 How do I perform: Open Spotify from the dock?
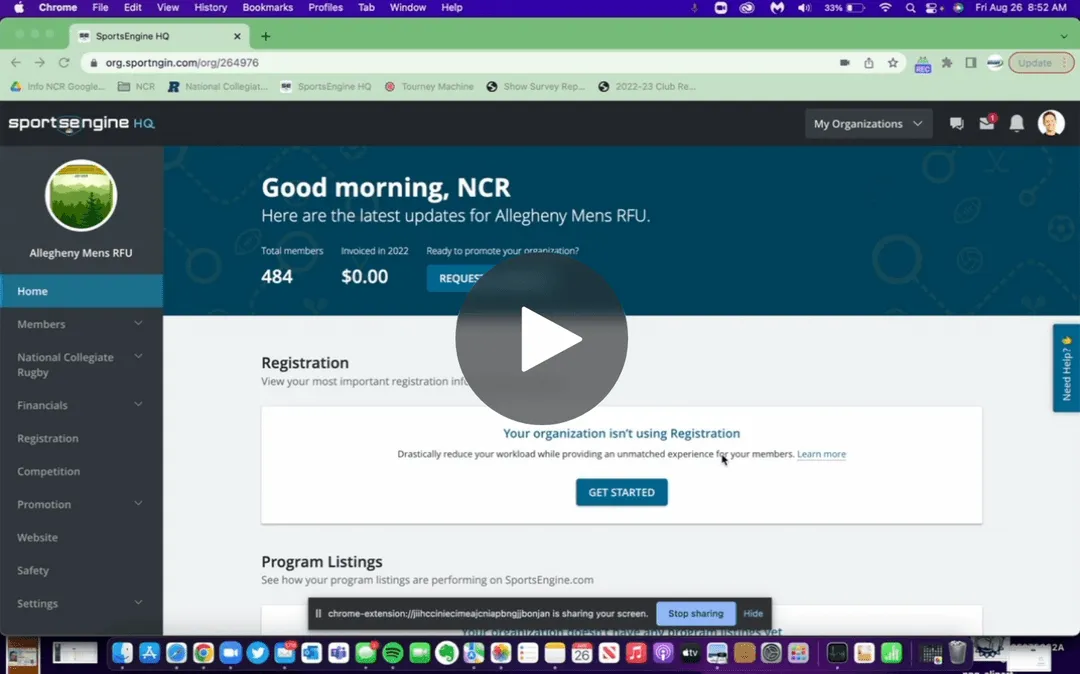tap(393, 653)
